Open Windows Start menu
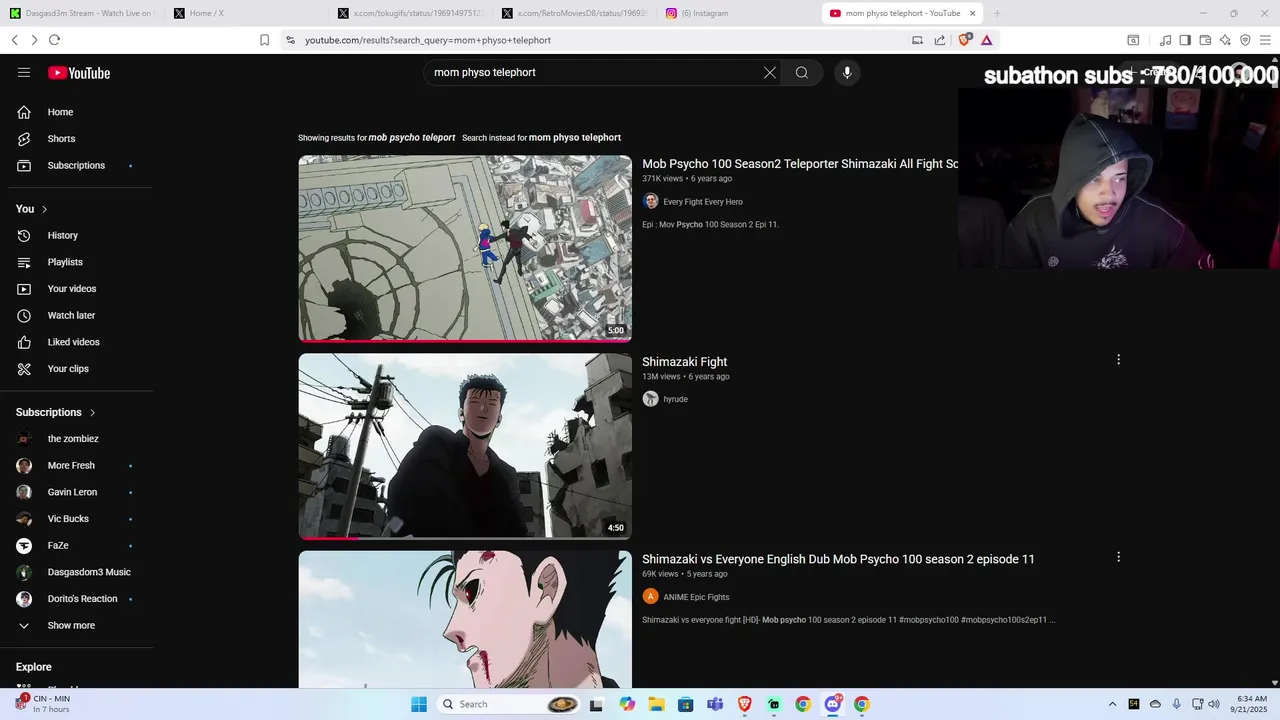 419,704
